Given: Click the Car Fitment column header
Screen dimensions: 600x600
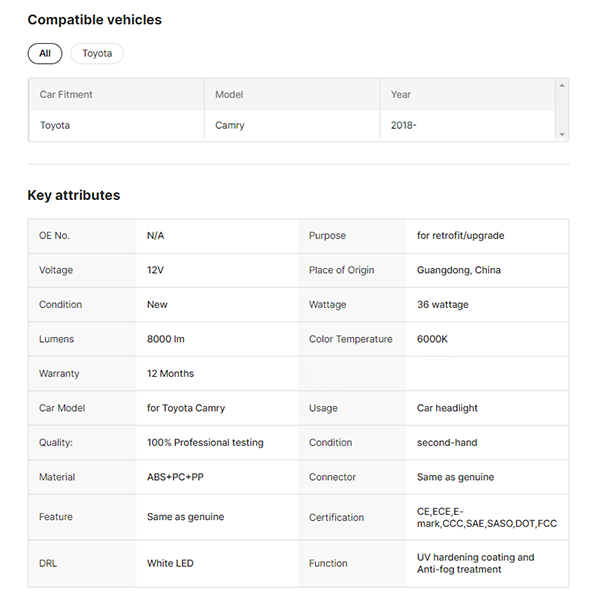Looking at the screenshot, I should 66,95.
